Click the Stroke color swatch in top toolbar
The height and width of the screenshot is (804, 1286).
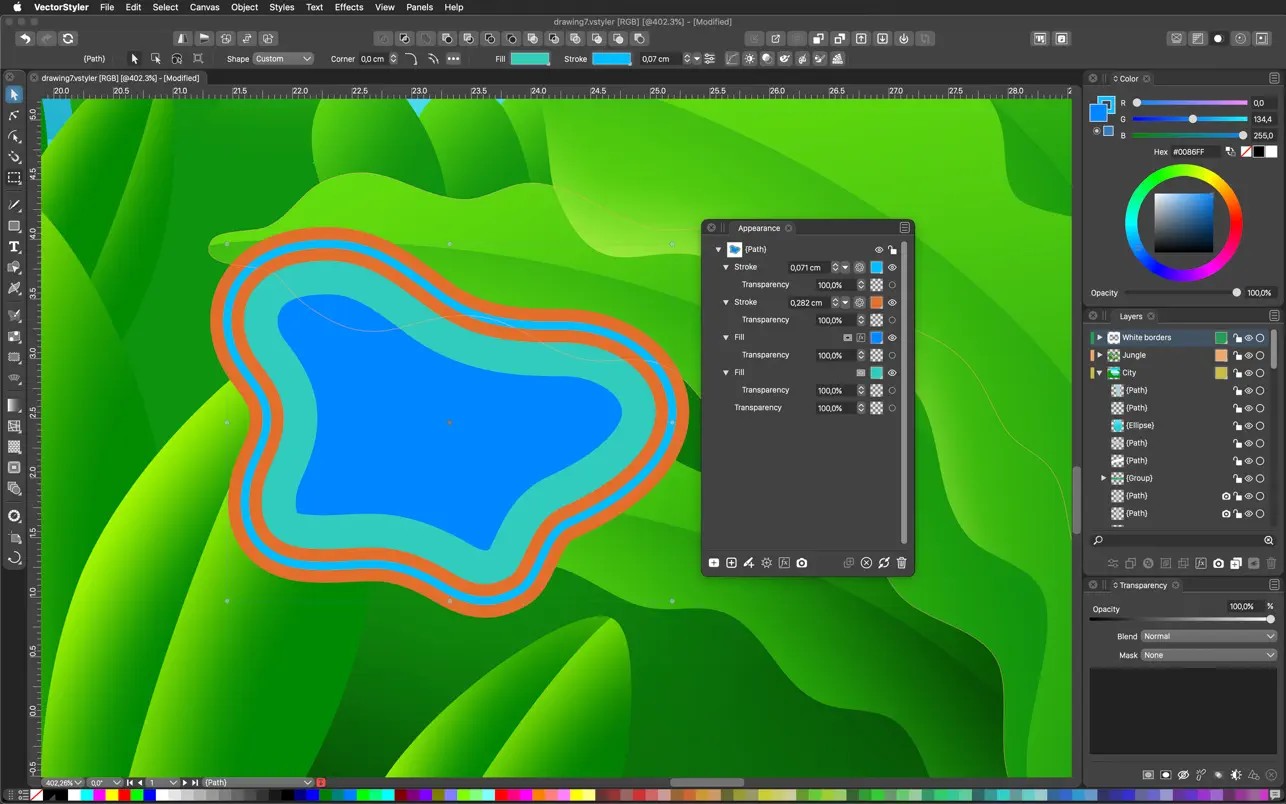point(612,59)
